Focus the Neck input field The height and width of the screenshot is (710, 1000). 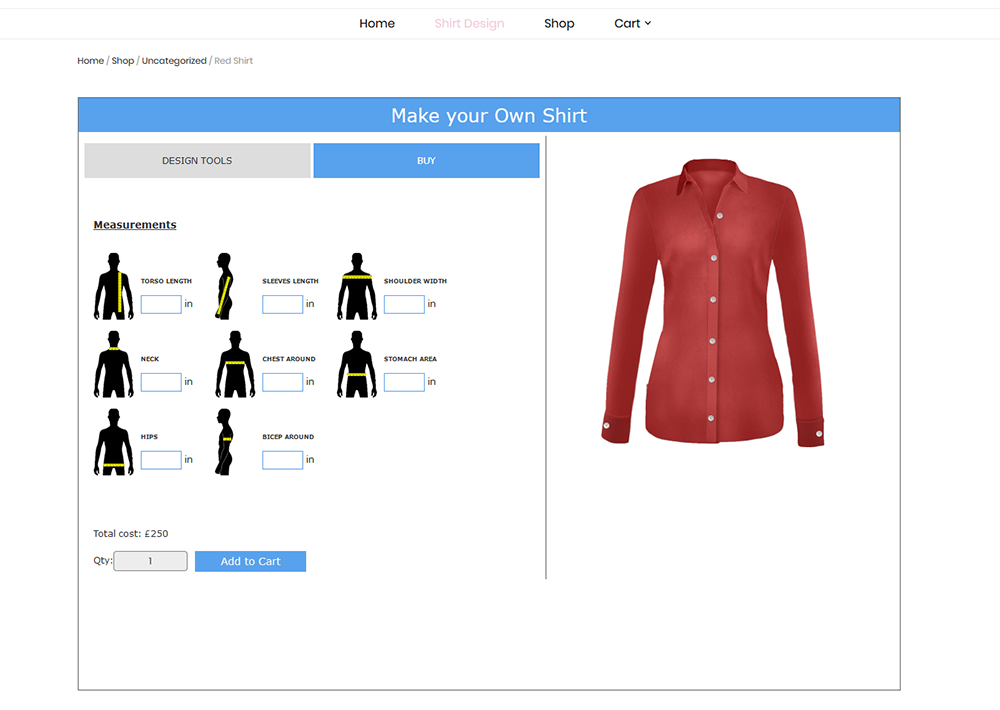pyautogui.click(x=161, y=382)
